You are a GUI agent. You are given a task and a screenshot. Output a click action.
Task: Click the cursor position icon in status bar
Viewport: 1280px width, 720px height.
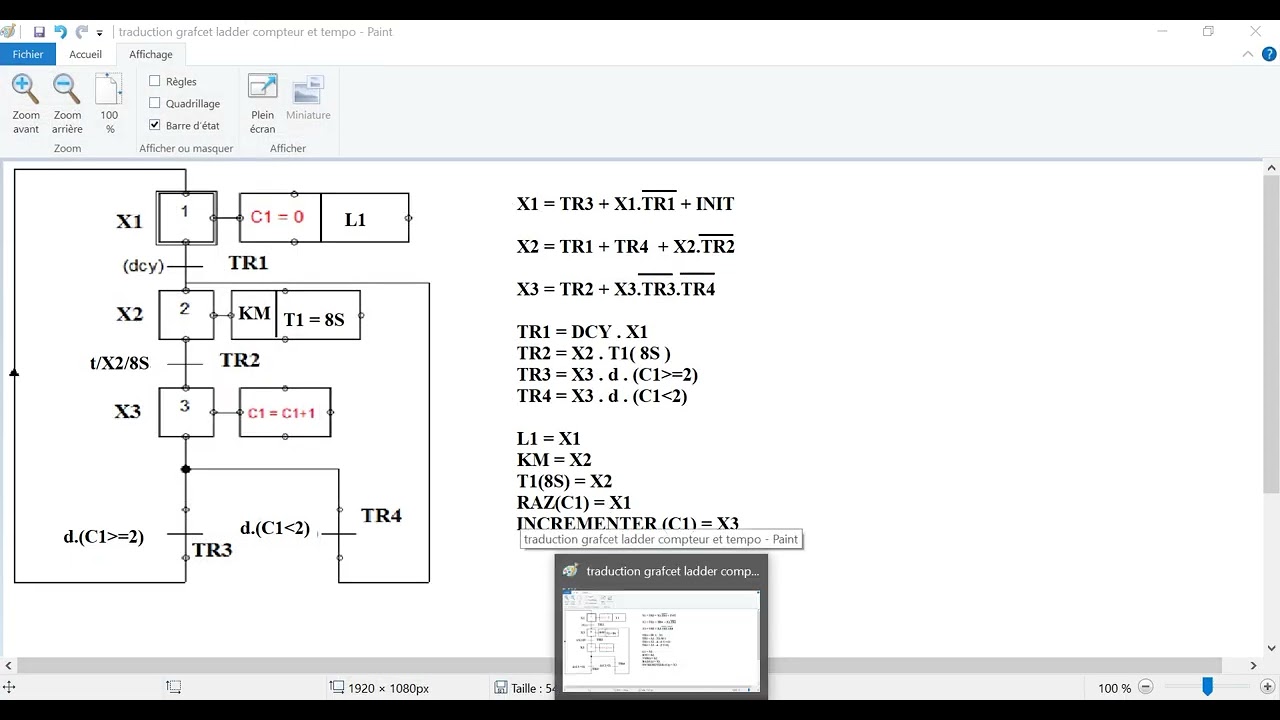[9, 687]
